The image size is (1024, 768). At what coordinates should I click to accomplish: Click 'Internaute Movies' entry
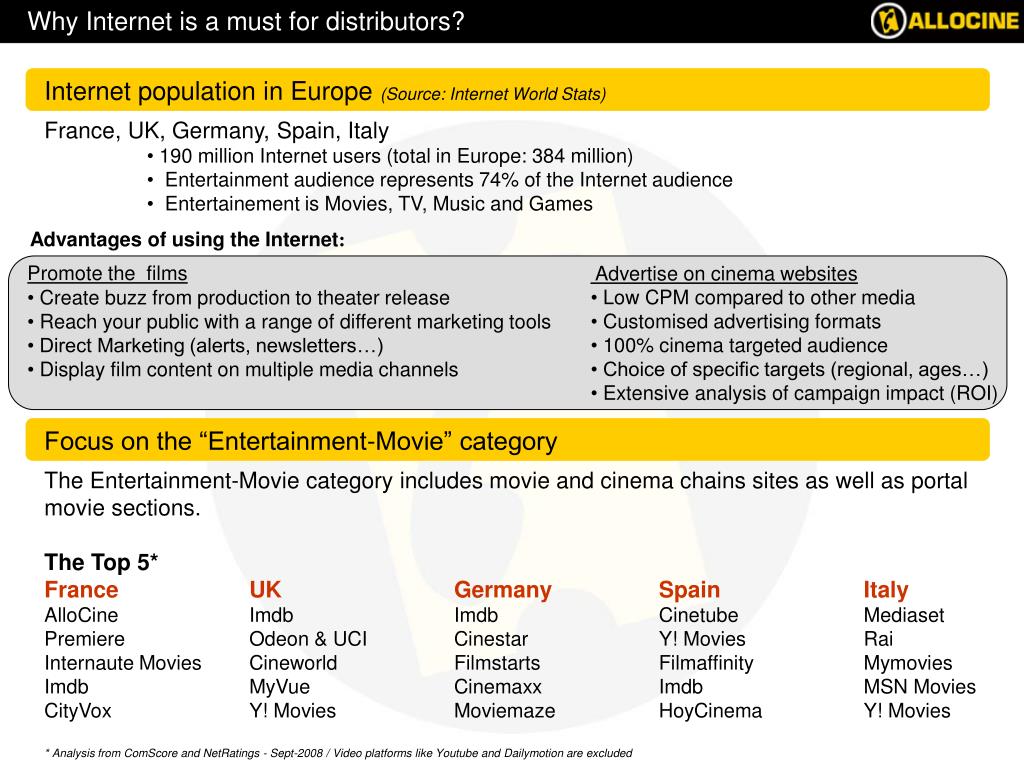tap(123, 663)
